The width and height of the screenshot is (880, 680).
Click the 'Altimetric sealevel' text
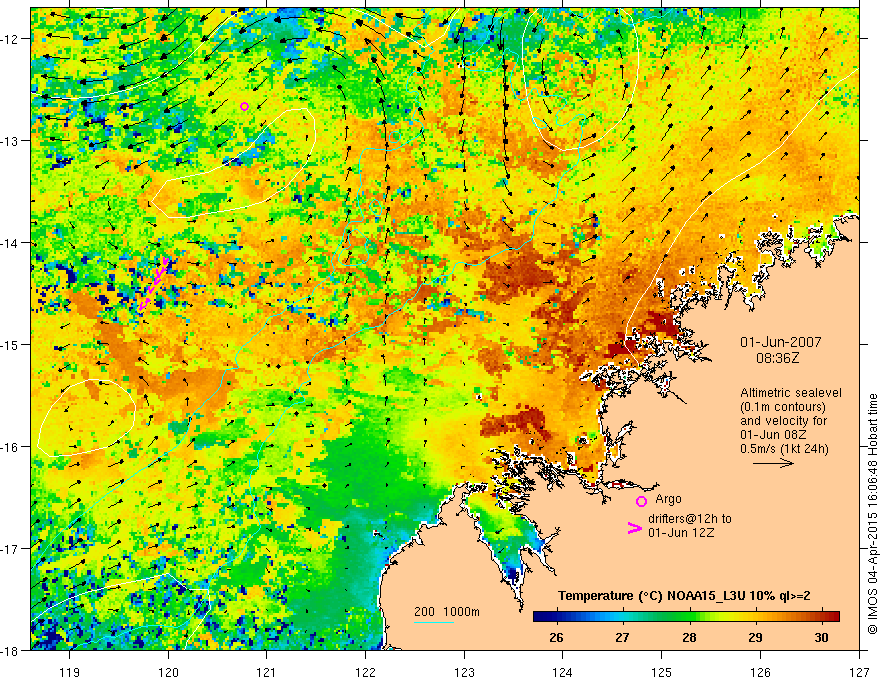[x=791, y=393]
